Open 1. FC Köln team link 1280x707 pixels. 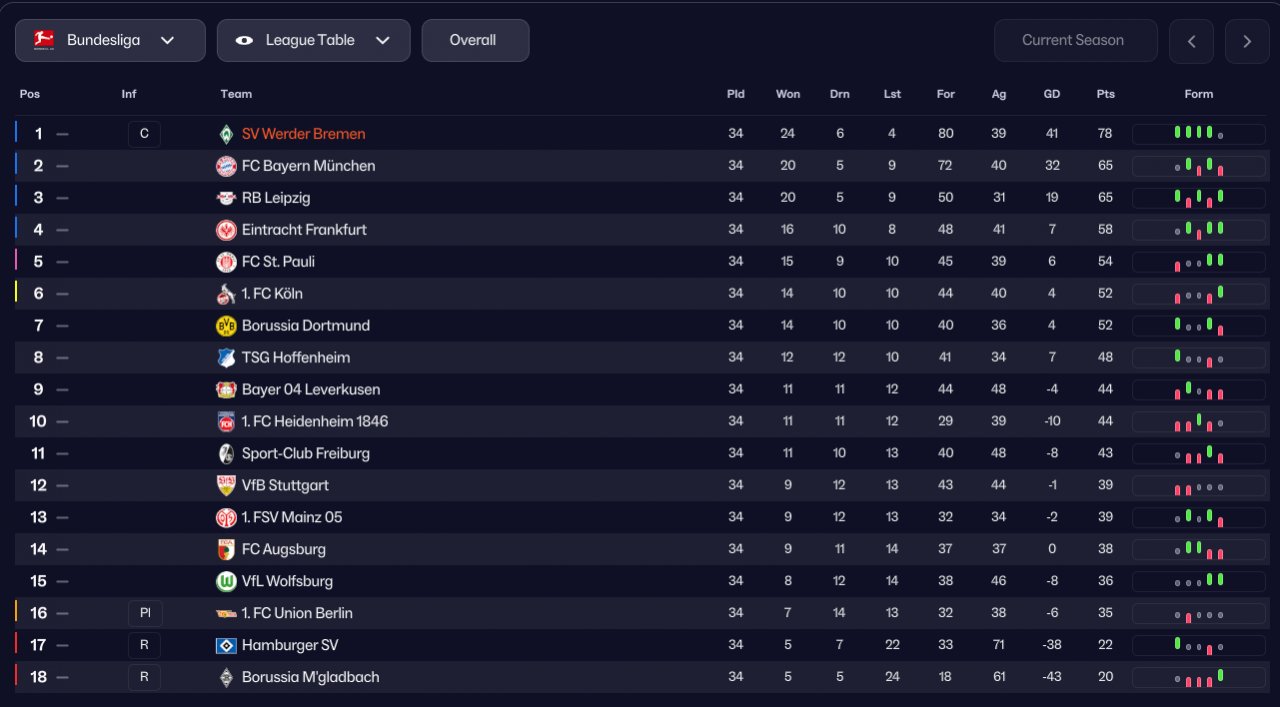click(272, 294)
